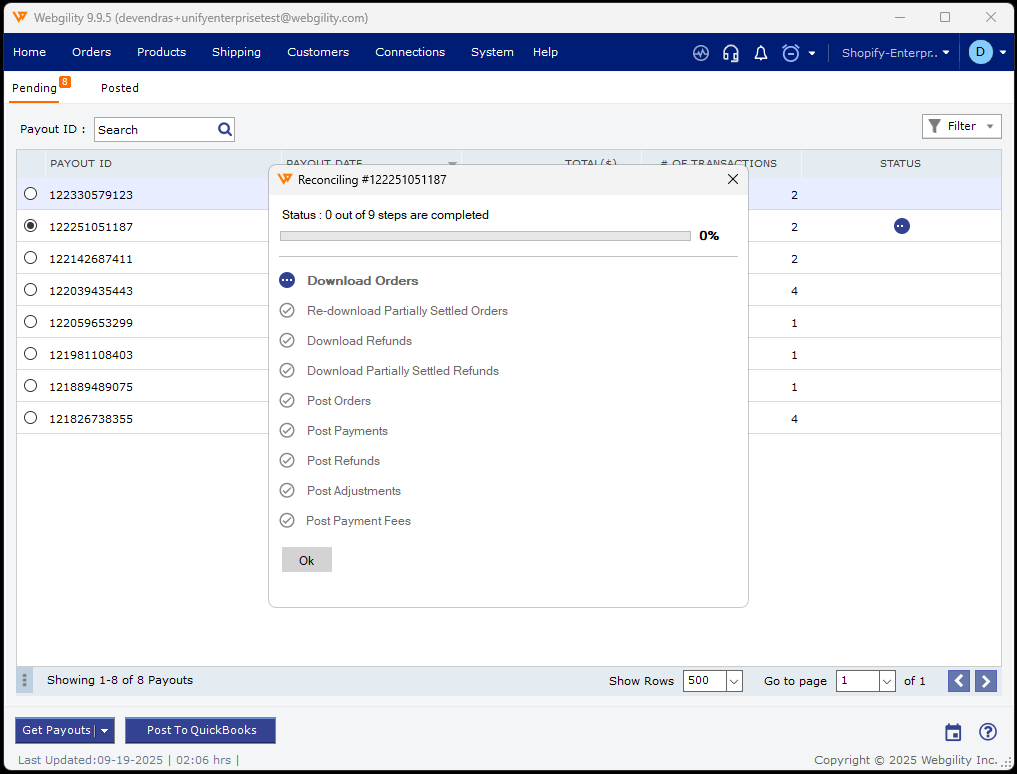Open the Show Rows 500 dropdown
The height and width of the screenshot is (774, 1017).
point(734,681)
